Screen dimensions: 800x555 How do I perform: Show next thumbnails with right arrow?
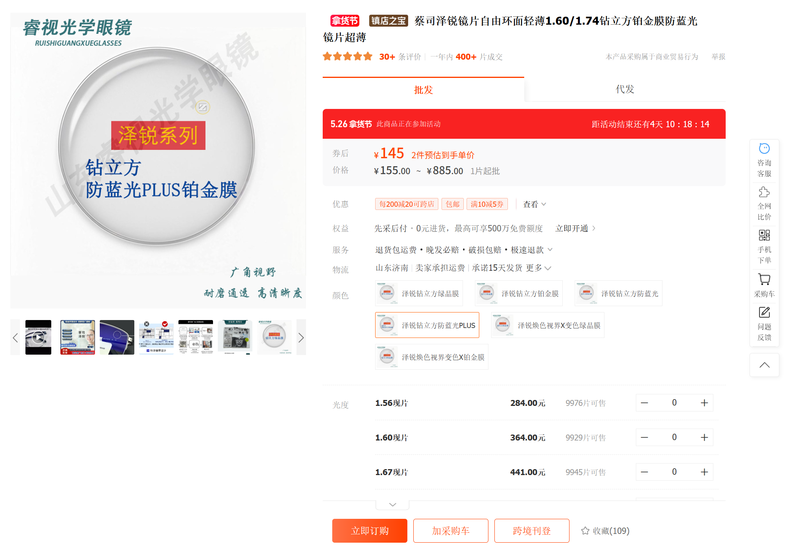pyautogui.click(x=301, y=337)
